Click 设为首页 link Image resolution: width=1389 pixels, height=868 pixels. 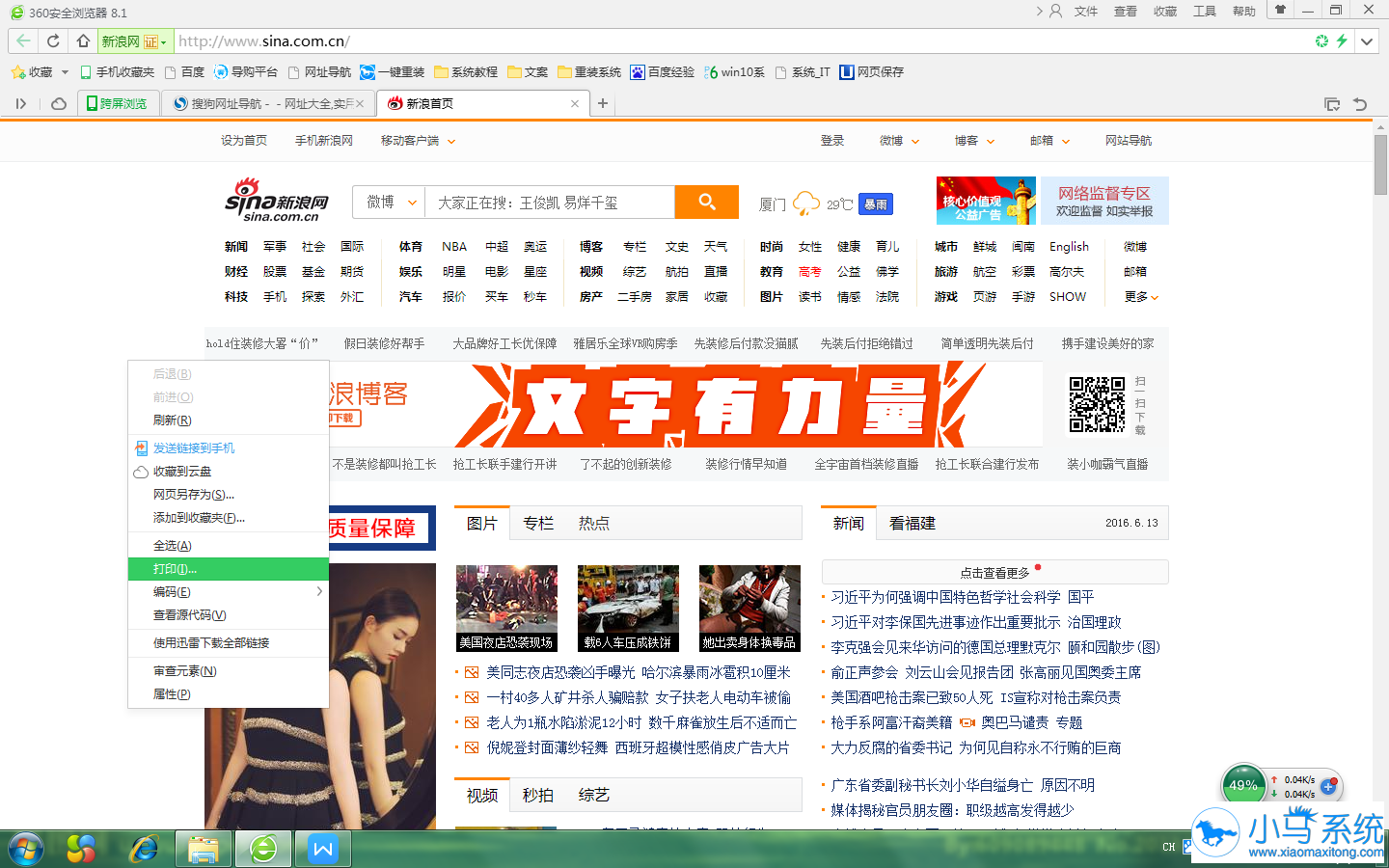(244, 141)
